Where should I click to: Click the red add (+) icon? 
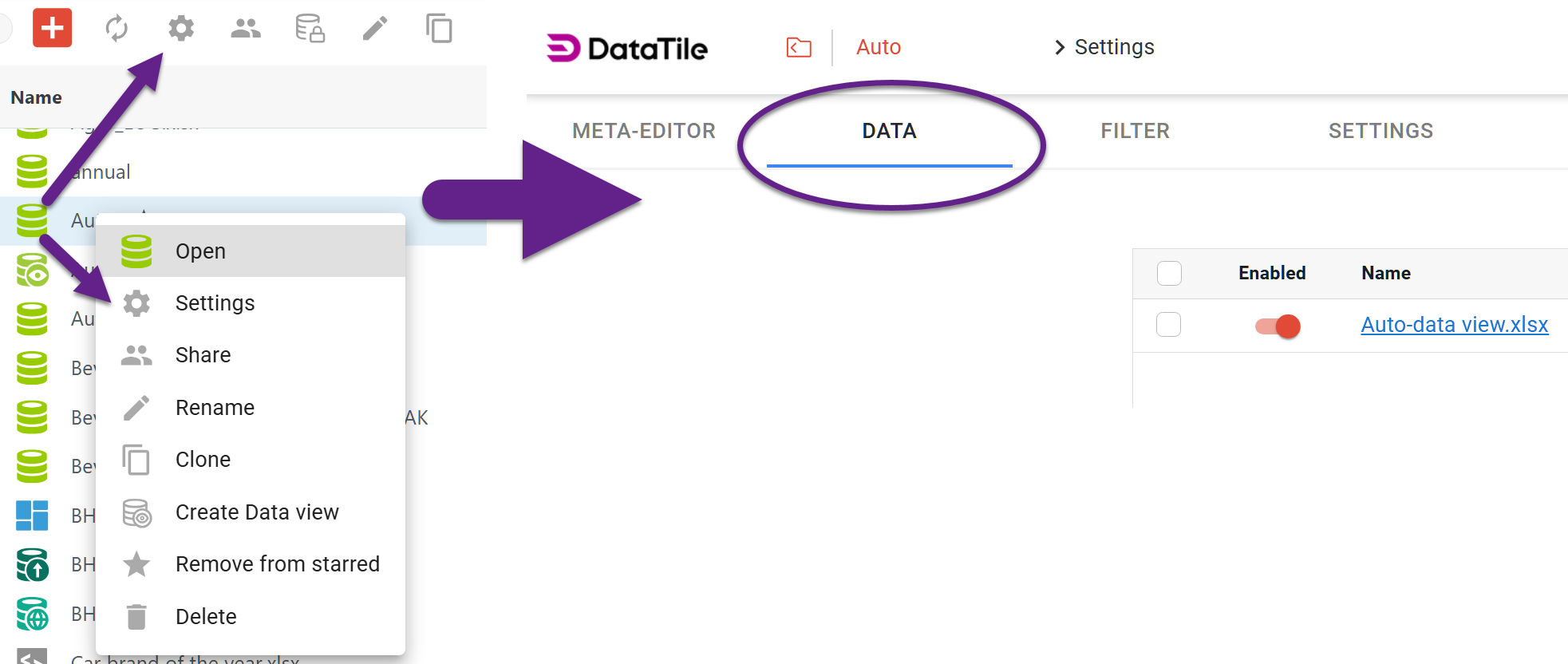[51, 29]
